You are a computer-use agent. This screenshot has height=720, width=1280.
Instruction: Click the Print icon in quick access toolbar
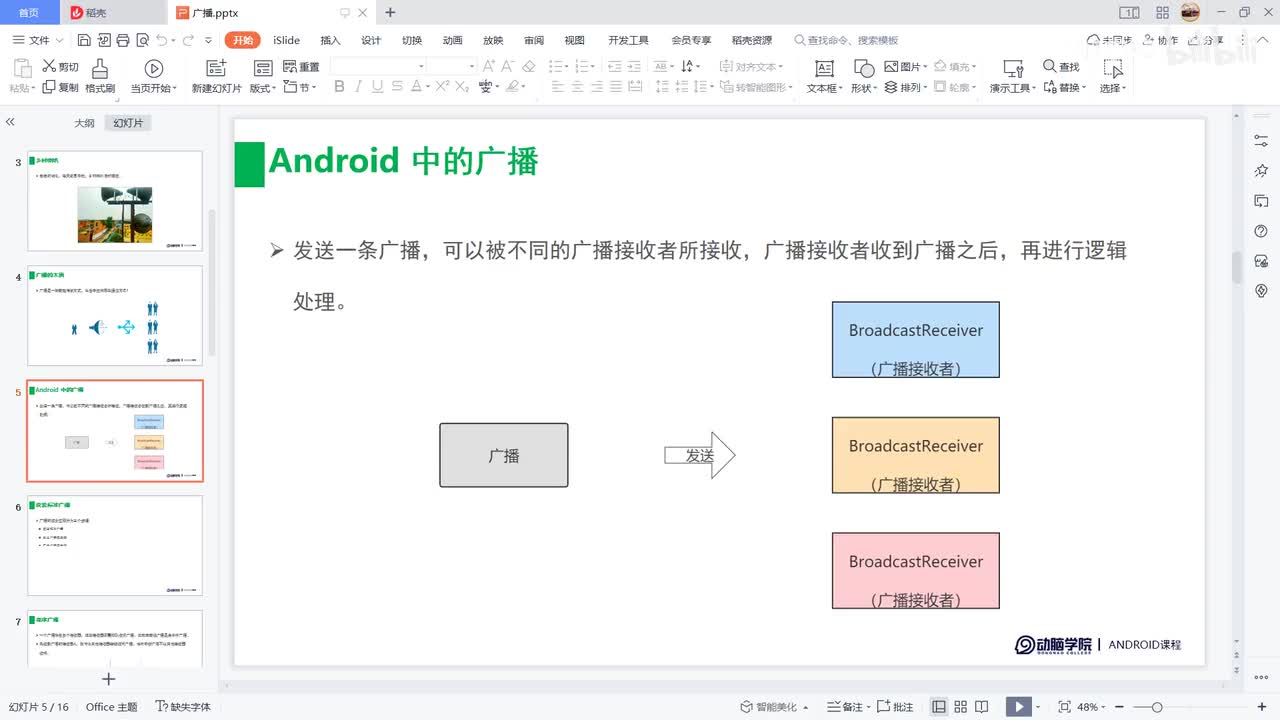pyautogui.click(x=122, y=40)
